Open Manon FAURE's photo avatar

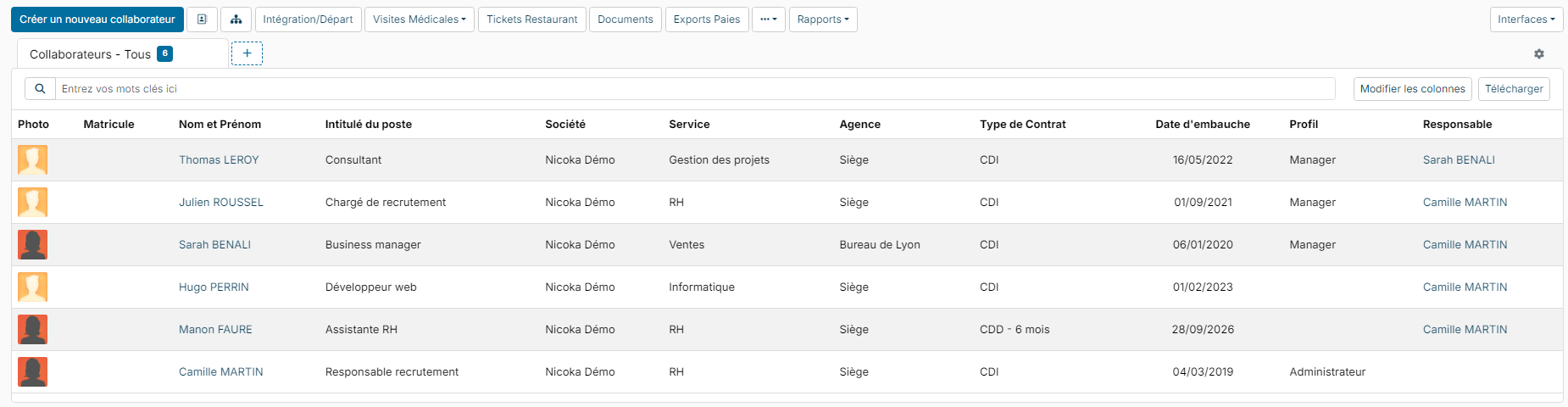coord(33,329)
